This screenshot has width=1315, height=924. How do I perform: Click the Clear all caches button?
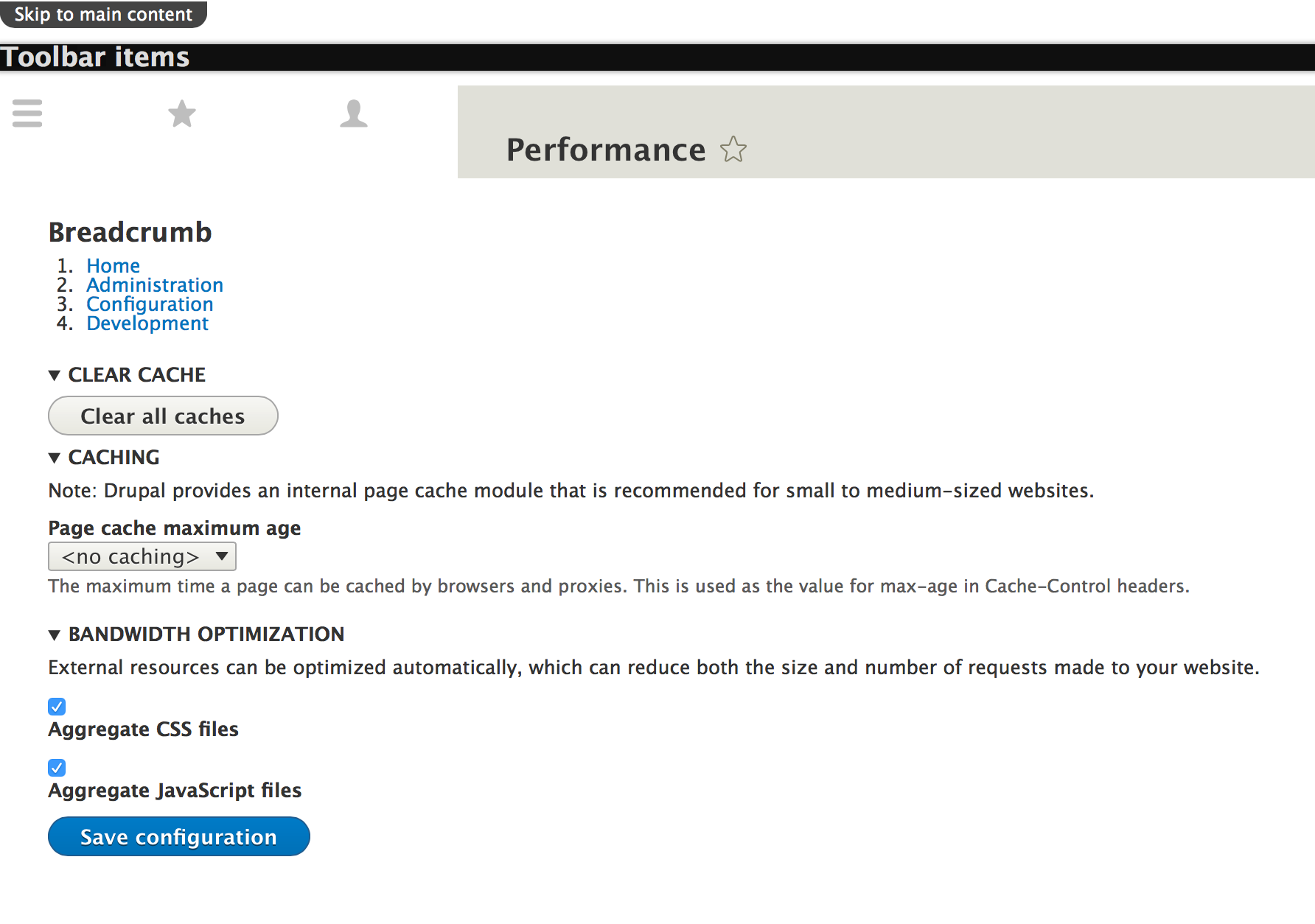pyautogui.click(x=163, y=416)
